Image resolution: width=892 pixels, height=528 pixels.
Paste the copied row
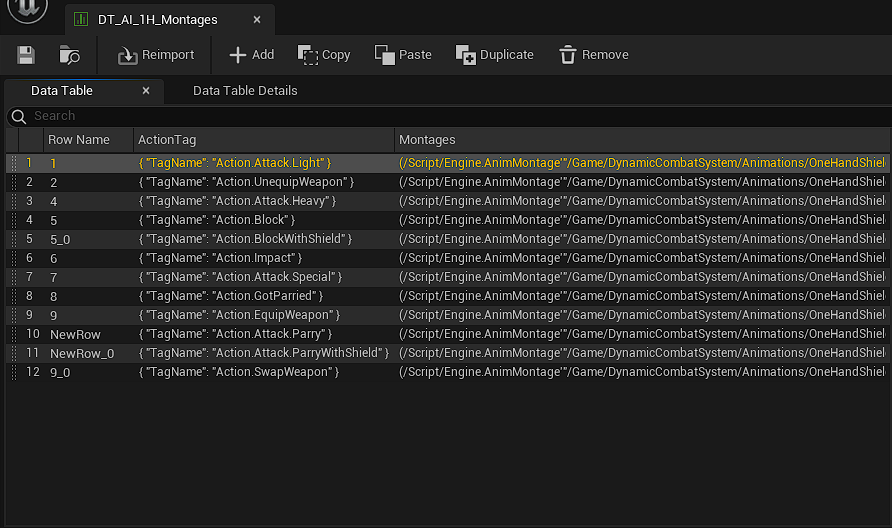click(x=403, y=55)
